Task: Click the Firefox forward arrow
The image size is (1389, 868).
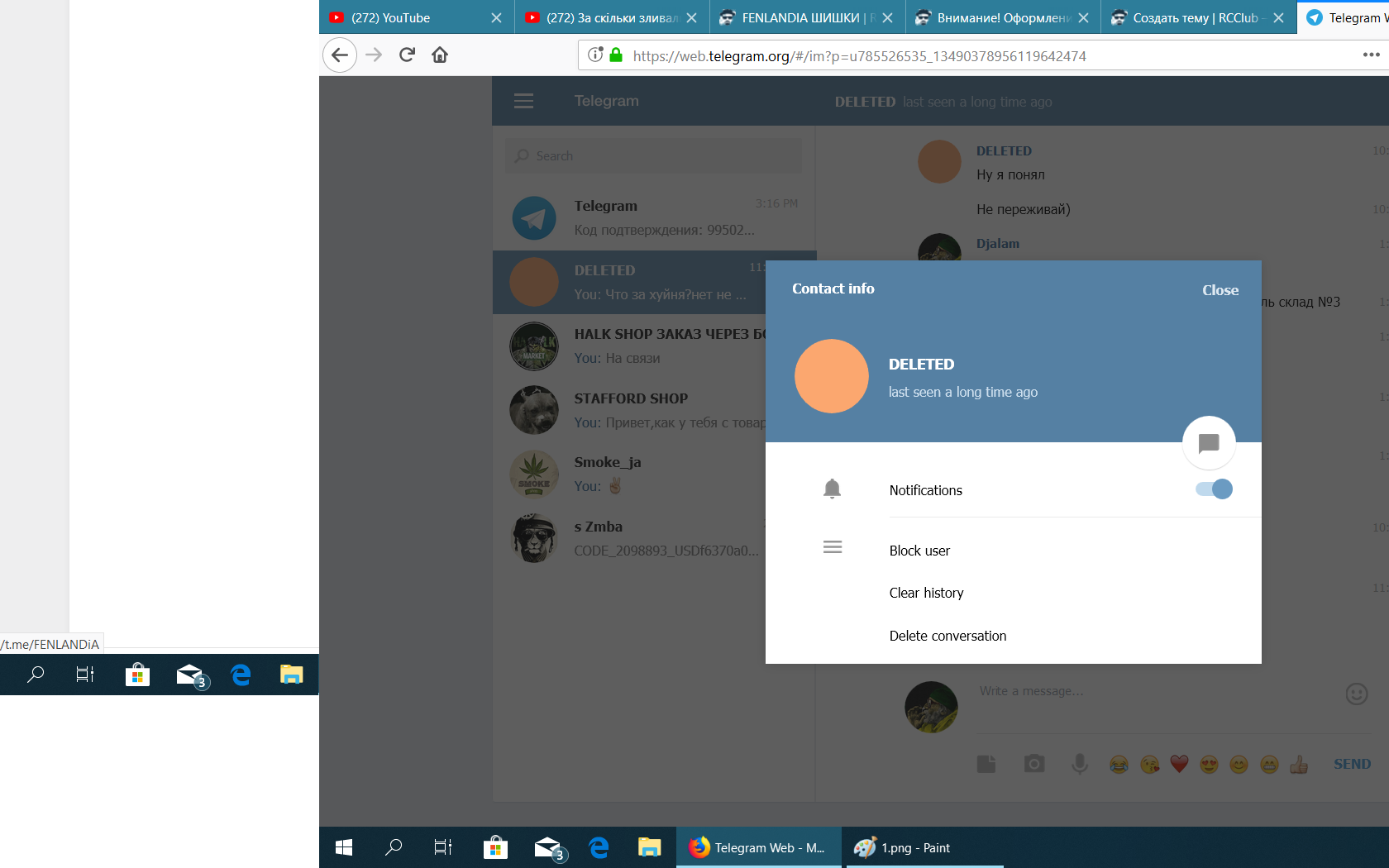Action: click(374, 55)
